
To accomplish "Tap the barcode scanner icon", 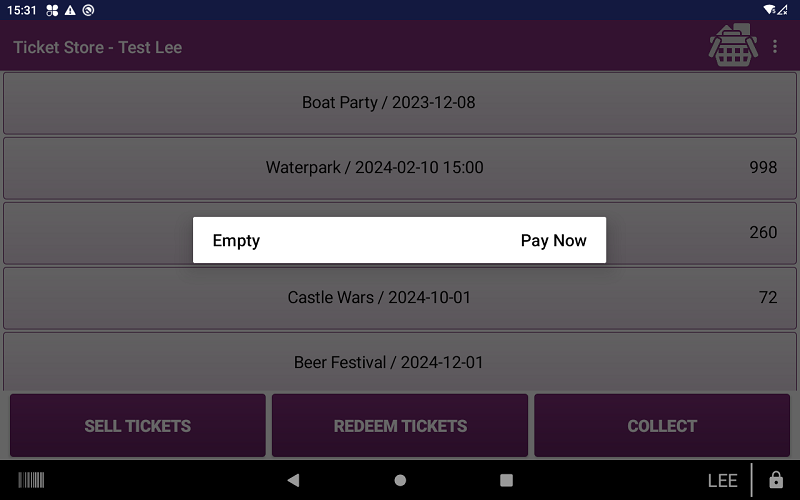I will click(x=31, y=480).
